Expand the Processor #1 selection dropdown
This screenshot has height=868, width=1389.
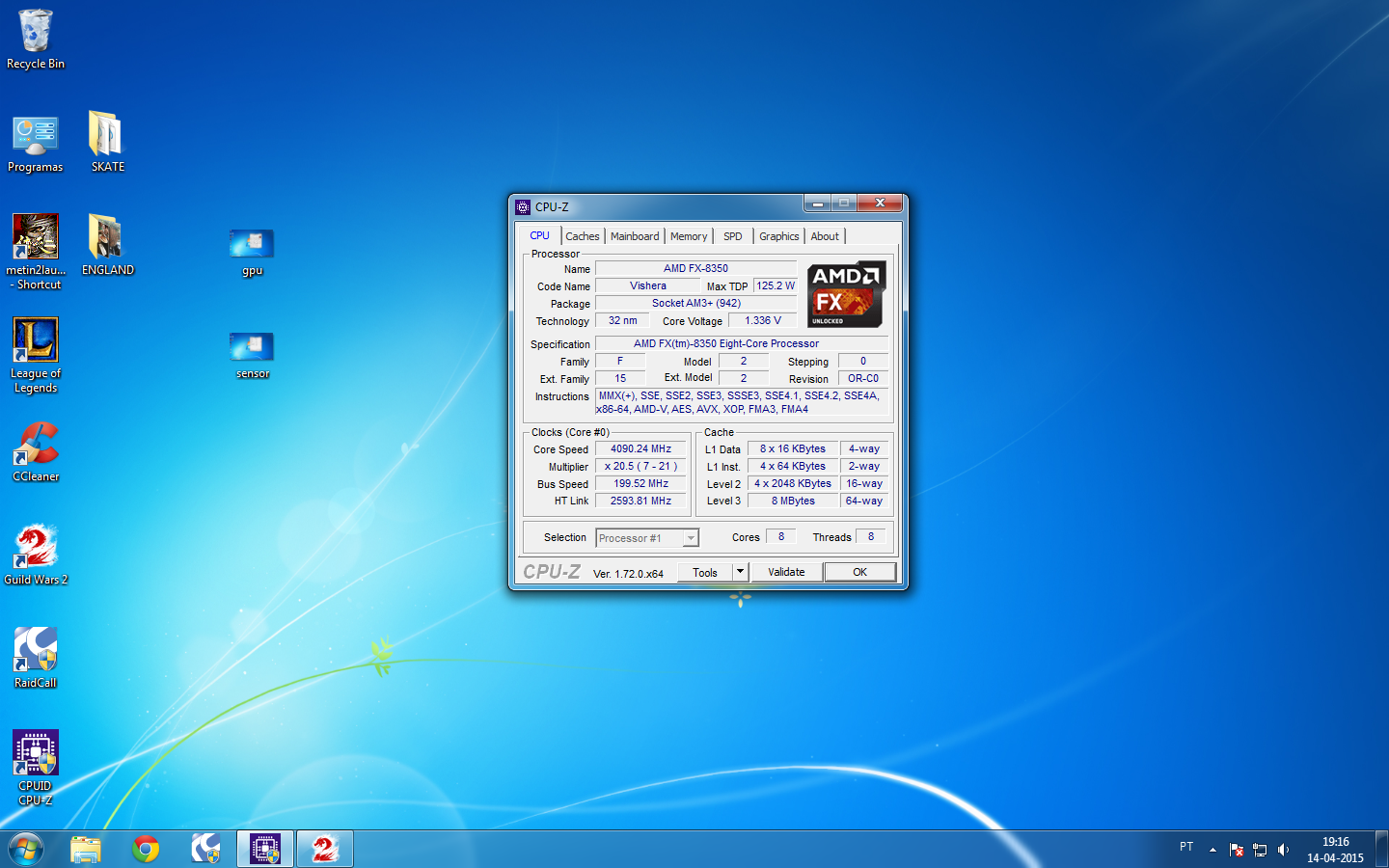click(691, 538)
